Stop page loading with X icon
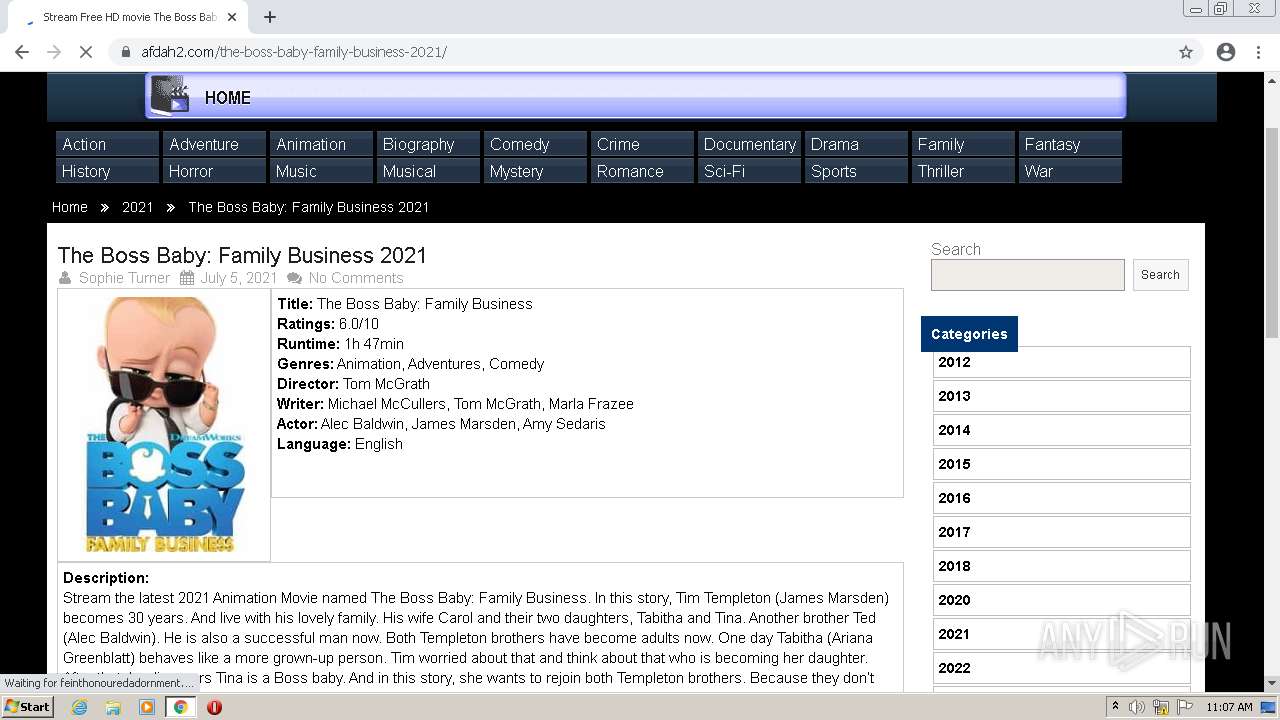Screen dimensions: 1280x720 [x=86, y=52]
